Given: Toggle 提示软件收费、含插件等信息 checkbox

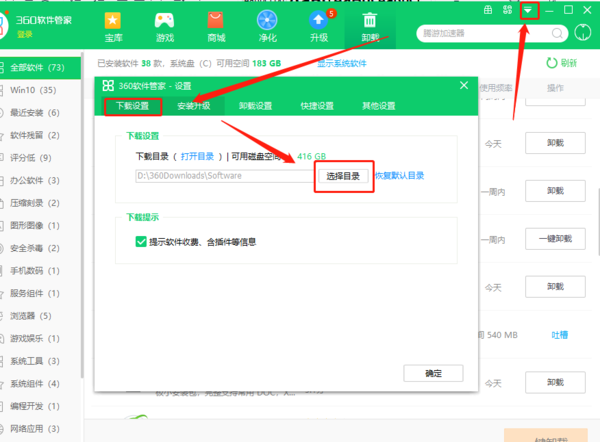Looking at the screenshot, I should [141, 241].
